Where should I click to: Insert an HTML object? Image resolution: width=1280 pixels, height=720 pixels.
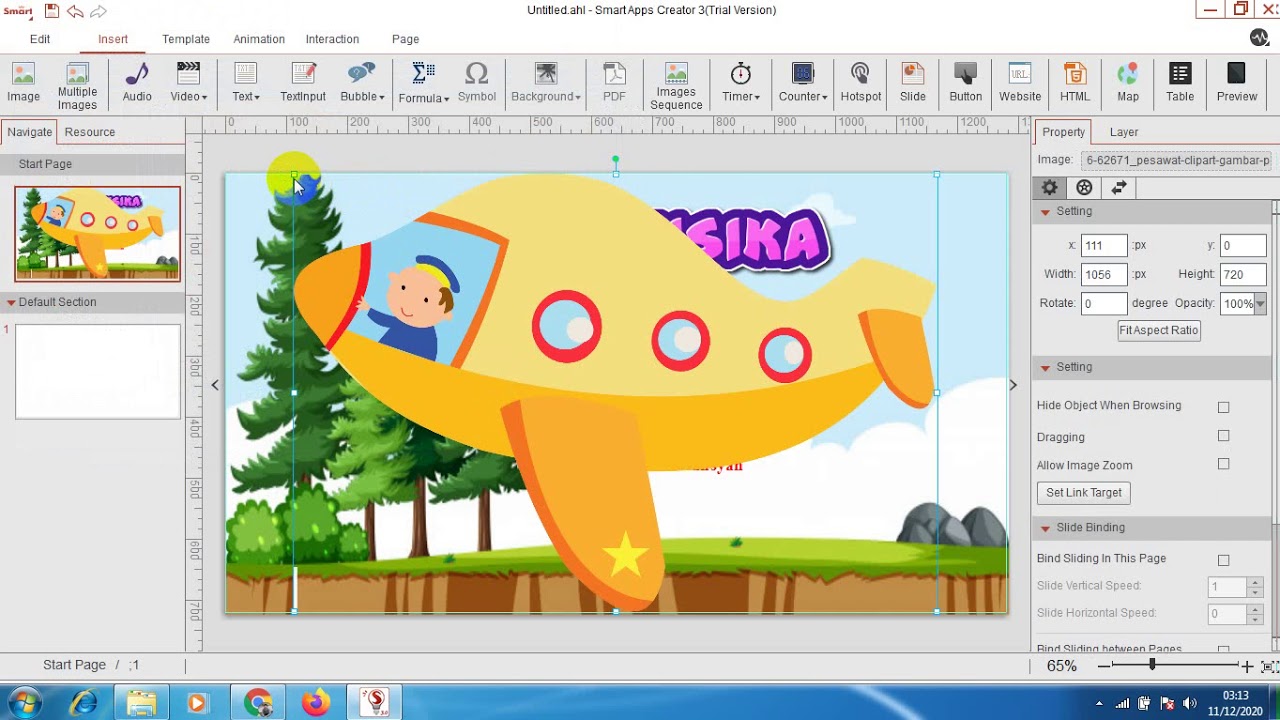[x=1075, y=82]
